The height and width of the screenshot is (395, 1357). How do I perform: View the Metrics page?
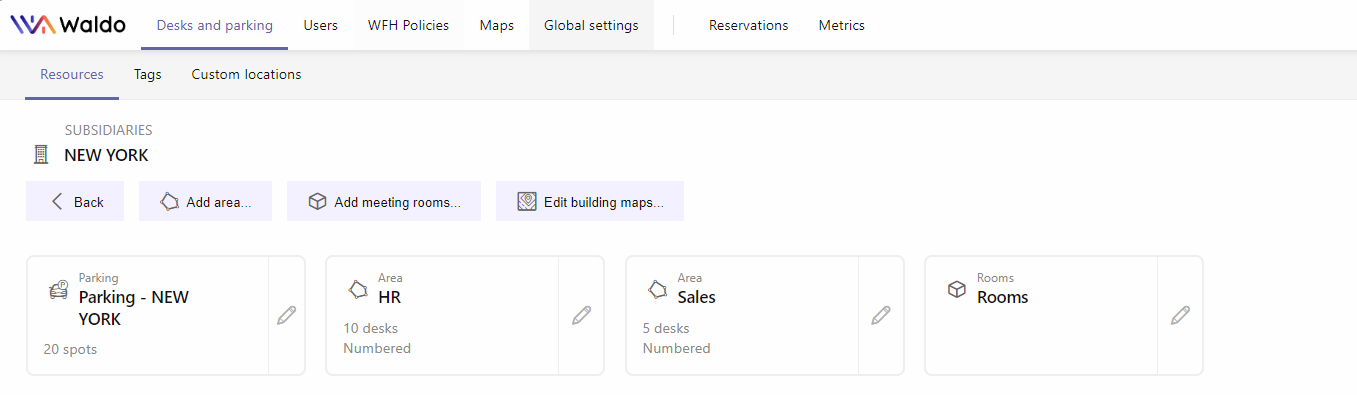click(842, 25)
